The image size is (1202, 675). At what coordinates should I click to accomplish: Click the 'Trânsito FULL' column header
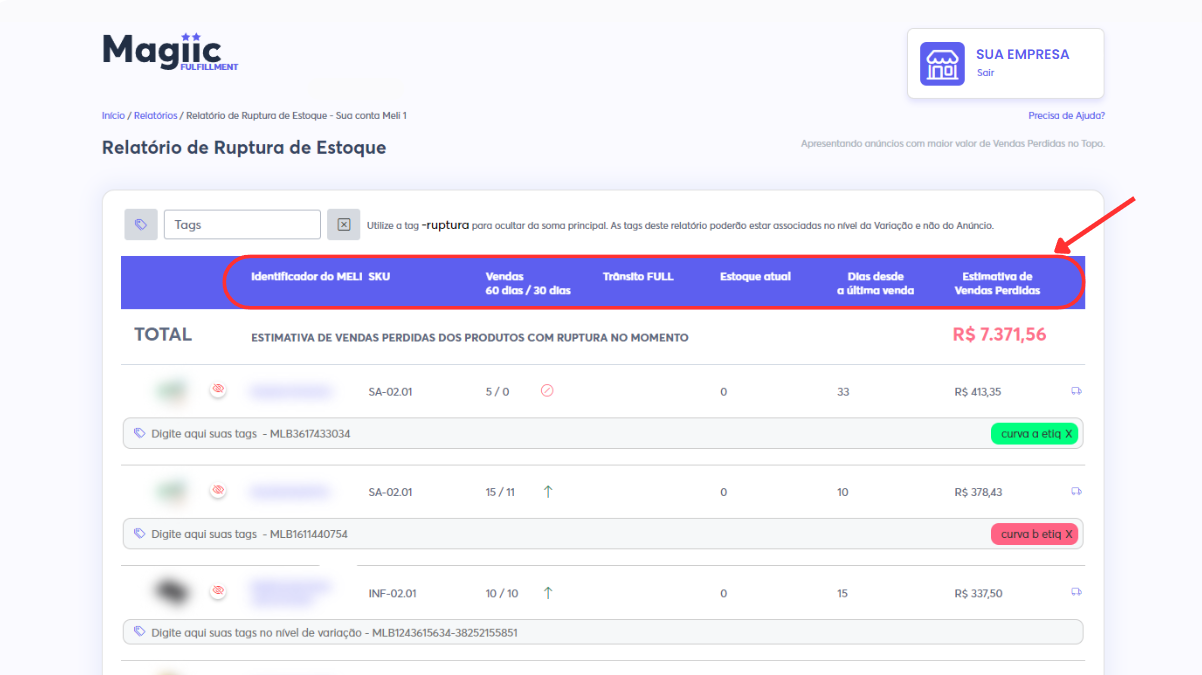click(638, 276)
